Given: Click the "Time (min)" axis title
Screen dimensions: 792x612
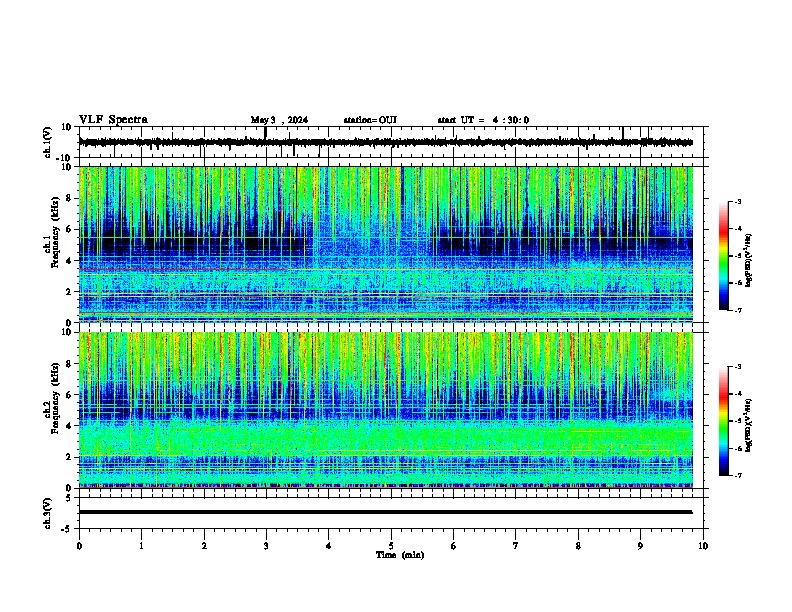Looking at the screenshot, I should (400, 555).
